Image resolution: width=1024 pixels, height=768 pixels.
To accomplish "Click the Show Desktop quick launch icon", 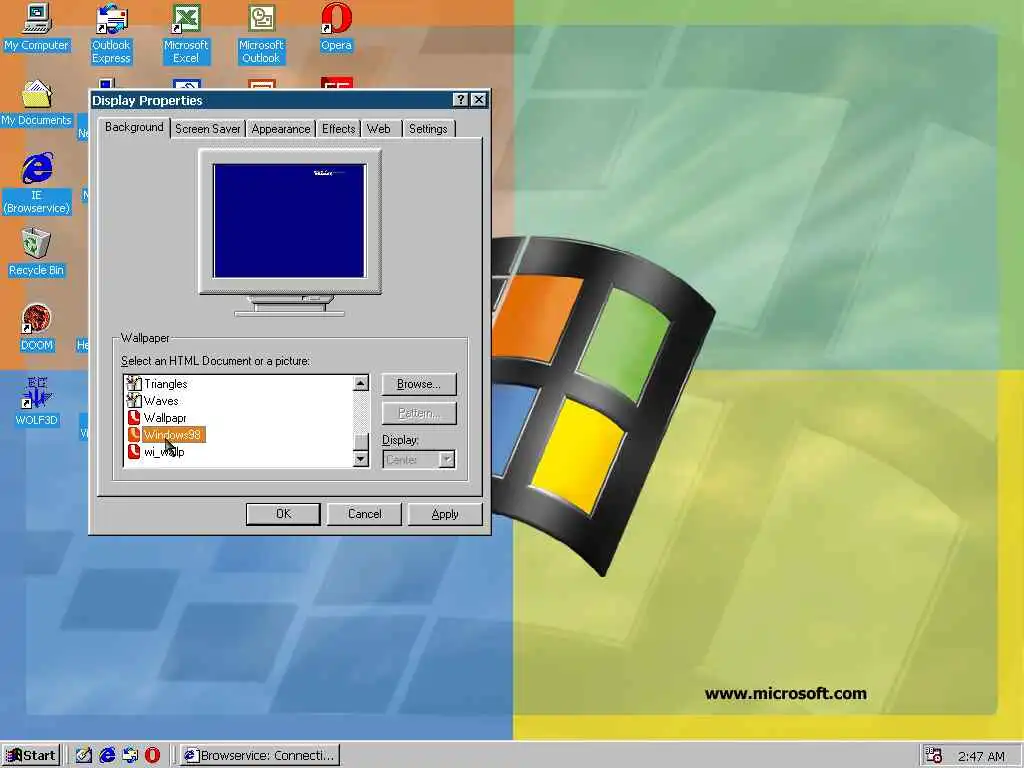I will click(x=84, y=756).
